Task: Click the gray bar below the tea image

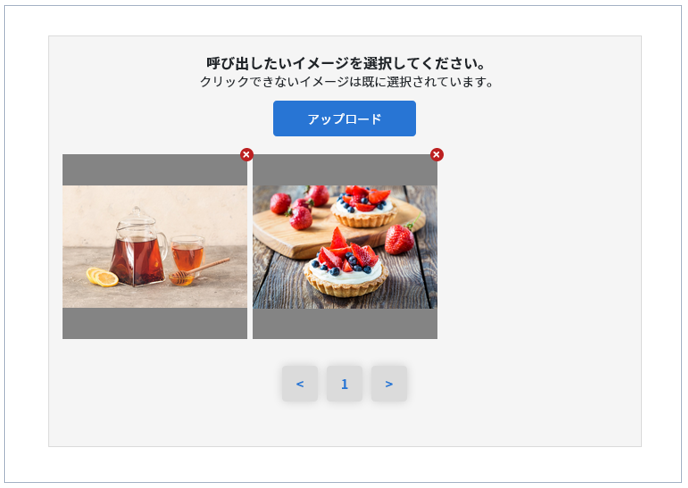Action: (155, 323)
